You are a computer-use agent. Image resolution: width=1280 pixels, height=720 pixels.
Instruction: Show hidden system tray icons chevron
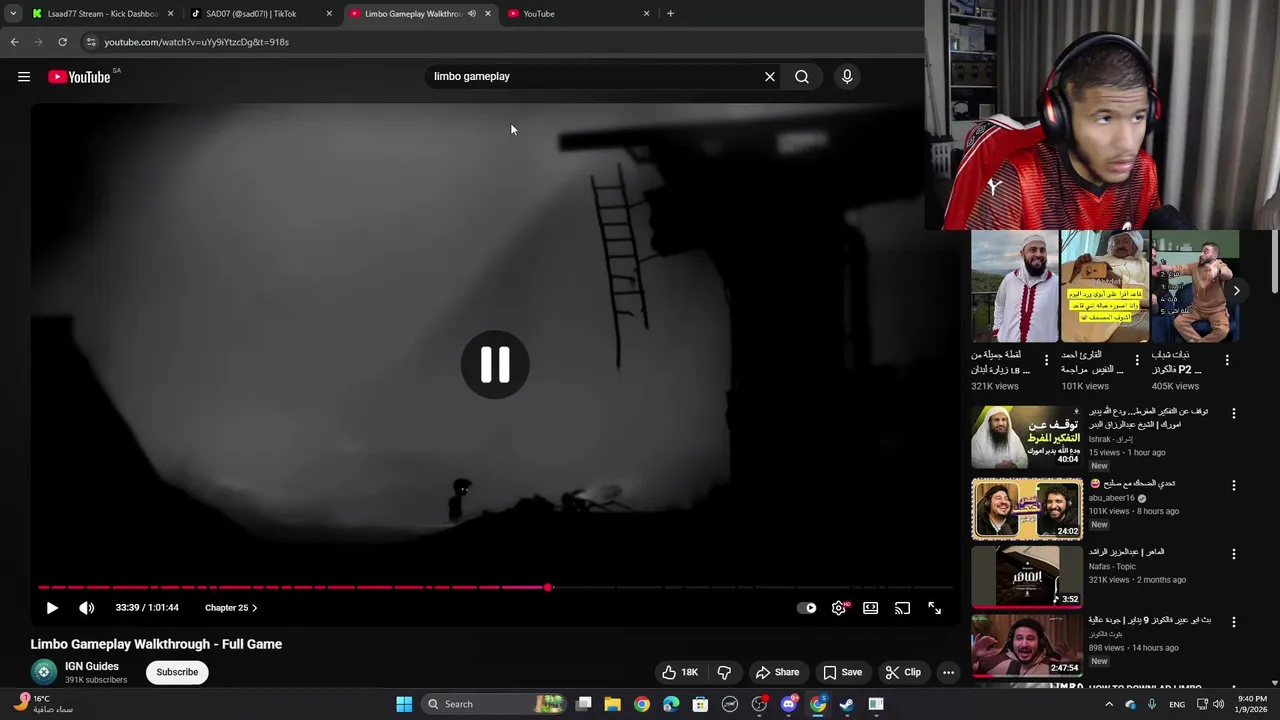click(1109, 704)
